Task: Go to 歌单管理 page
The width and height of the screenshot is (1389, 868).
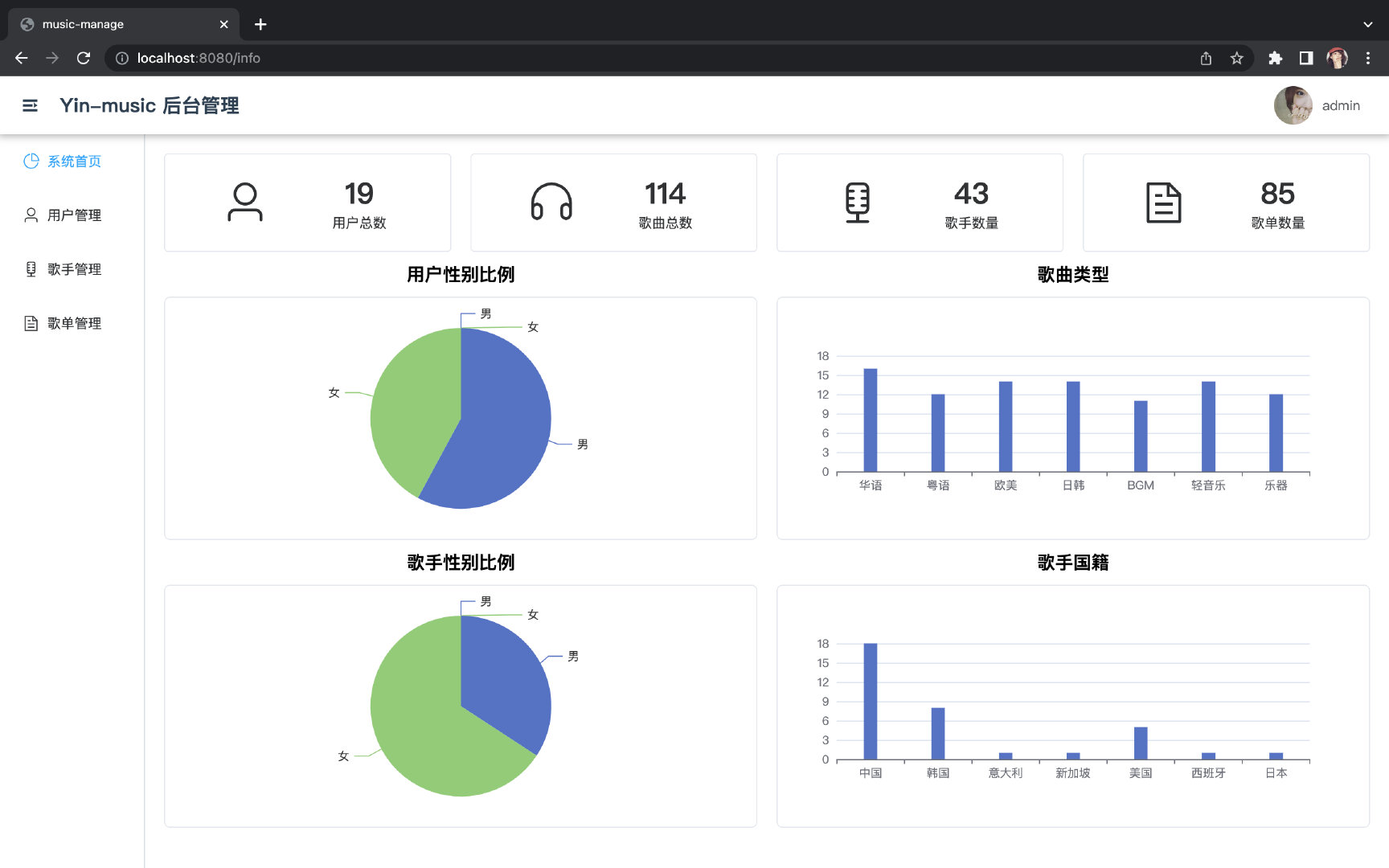Action: point(72,323)
